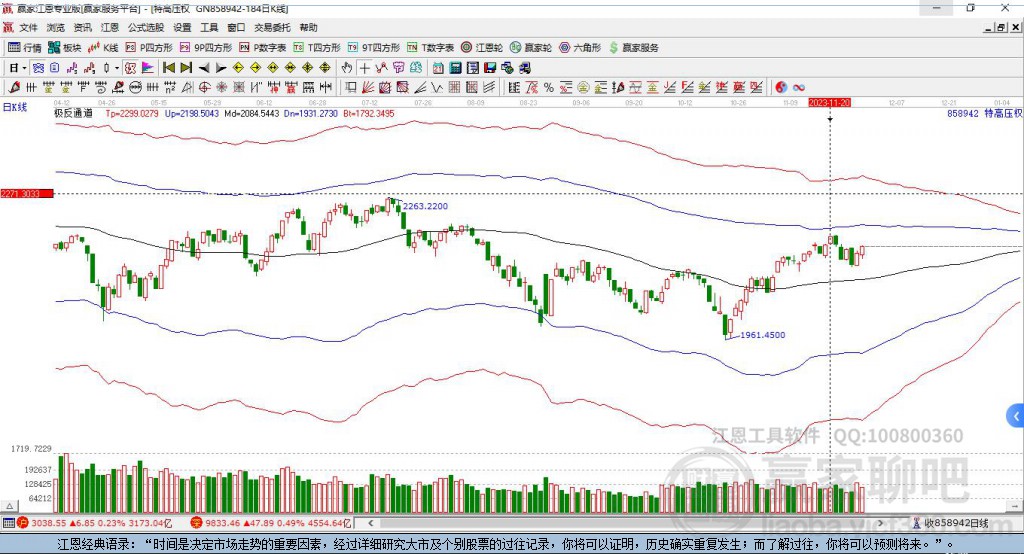Viewport: 1024px width, 554px height.
Task: Click horizontal scrollbar right arrow
Action: point(880,523)
